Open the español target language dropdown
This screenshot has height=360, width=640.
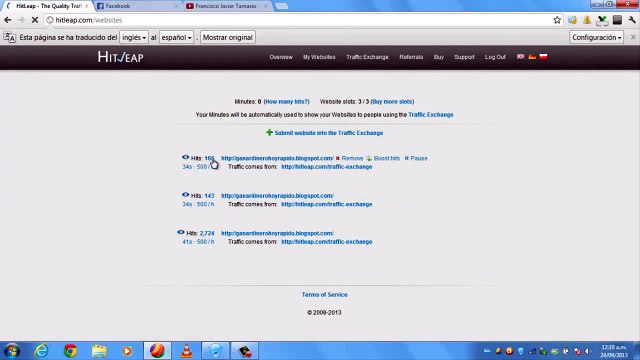tap(176, 37)
